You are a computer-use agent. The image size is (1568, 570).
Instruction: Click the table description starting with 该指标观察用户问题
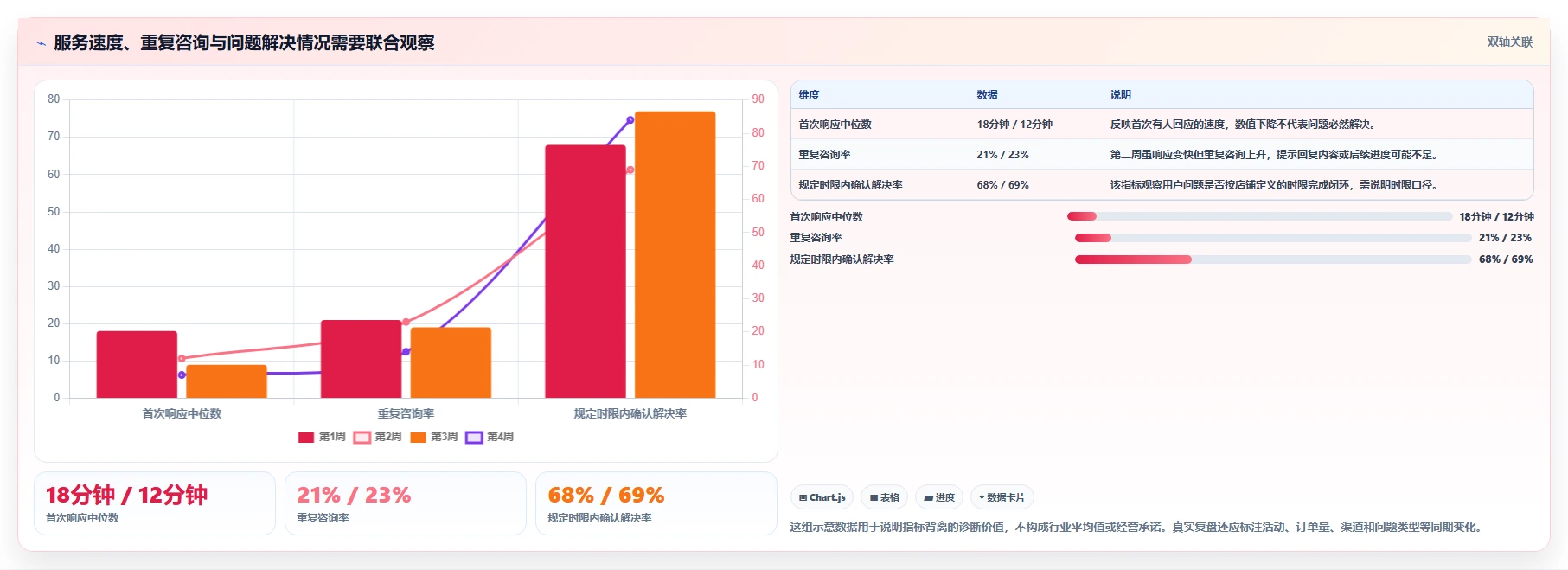click(1276, 185)
